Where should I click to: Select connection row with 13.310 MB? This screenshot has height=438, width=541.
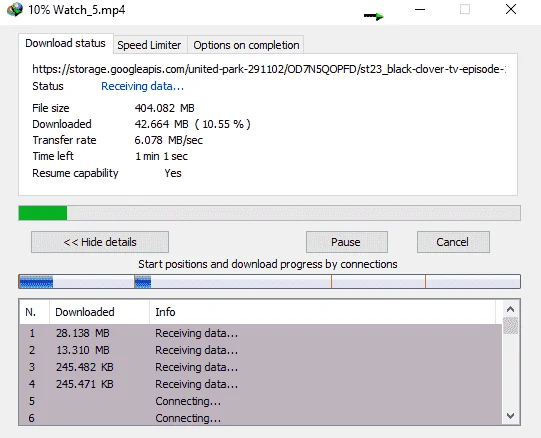click(x=260, y=350)
